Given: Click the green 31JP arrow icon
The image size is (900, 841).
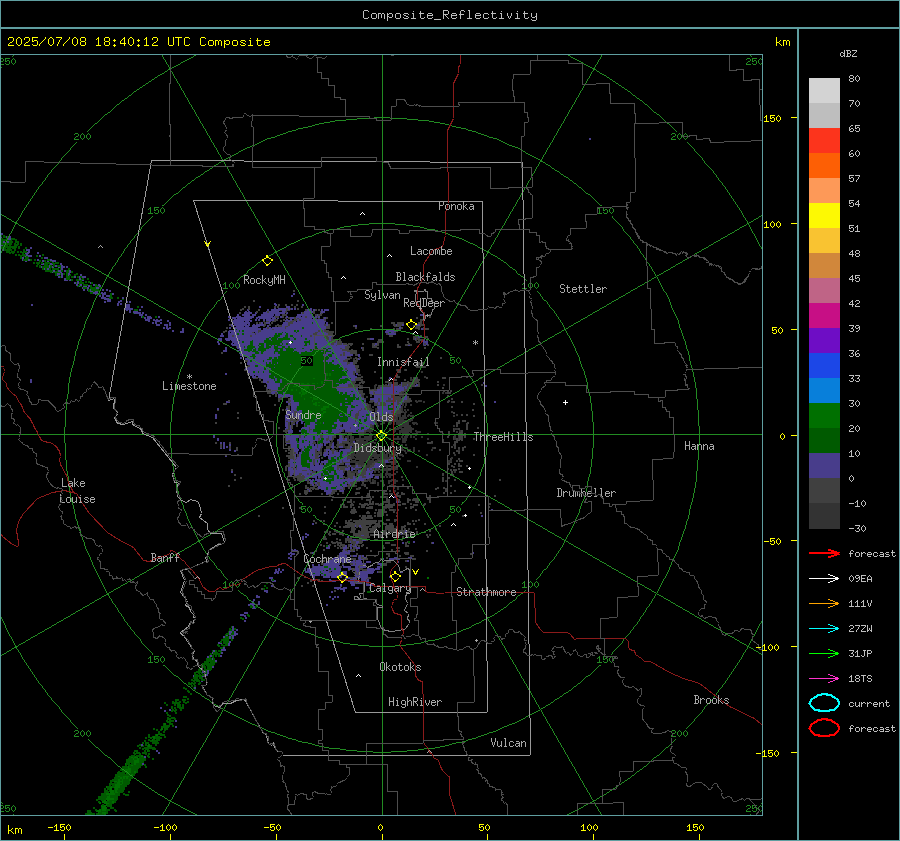Looking at the screenshot, I should (824, 653).
